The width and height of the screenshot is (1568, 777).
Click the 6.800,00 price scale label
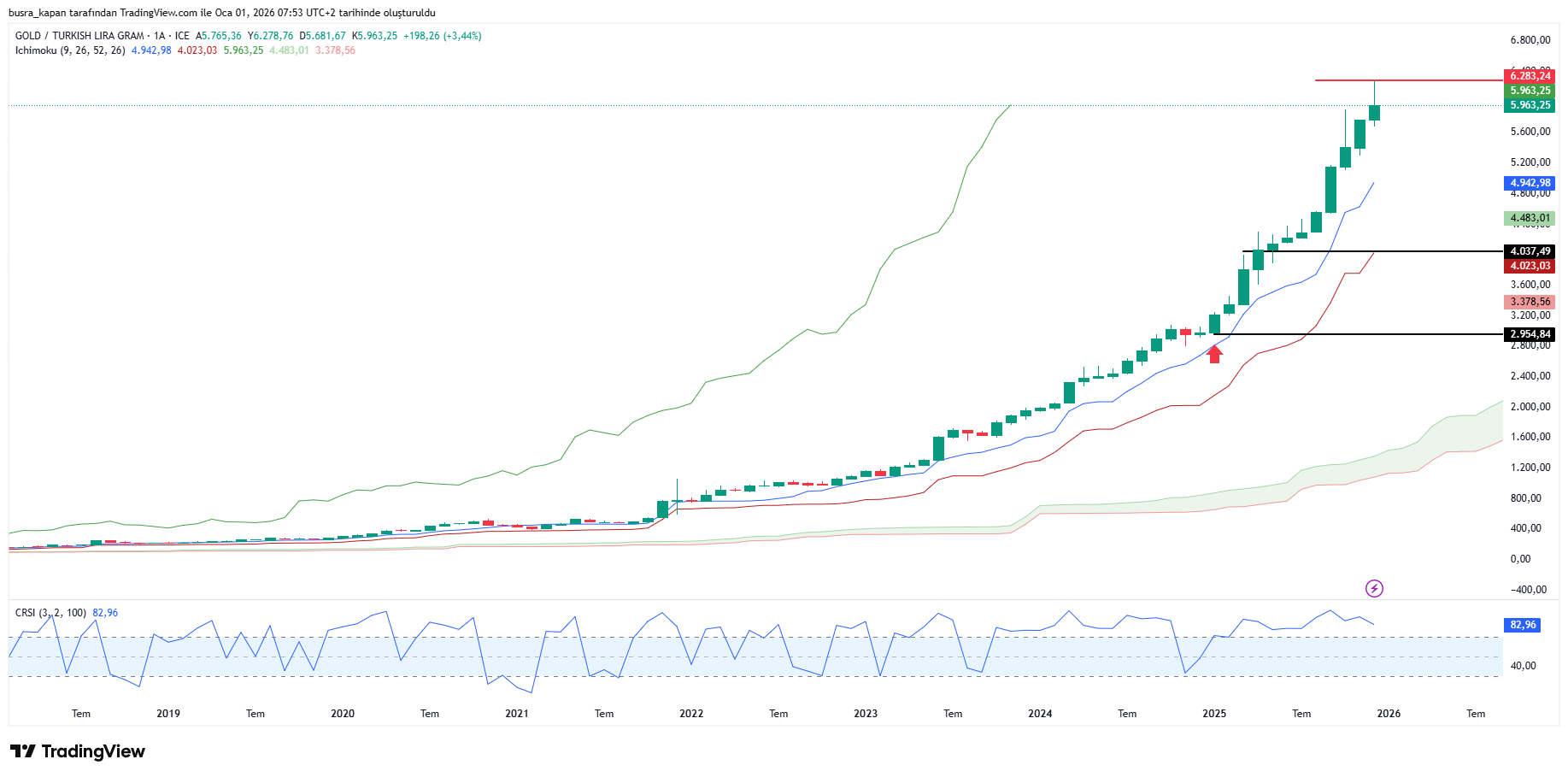click(x=1530, y=40)
